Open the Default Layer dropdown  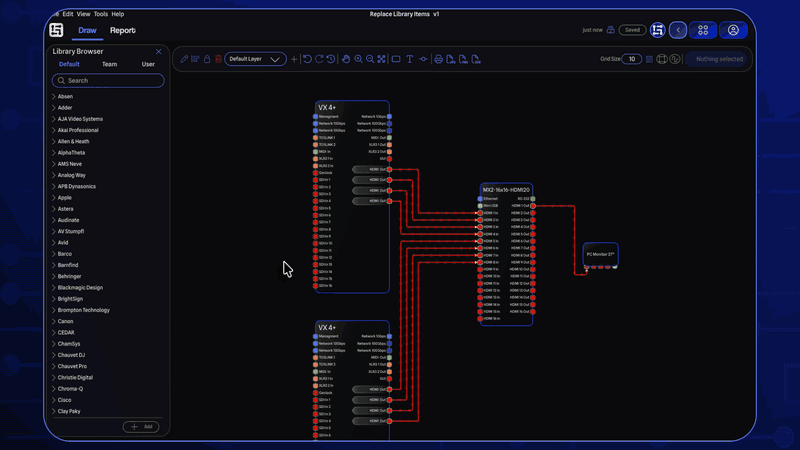255,59
